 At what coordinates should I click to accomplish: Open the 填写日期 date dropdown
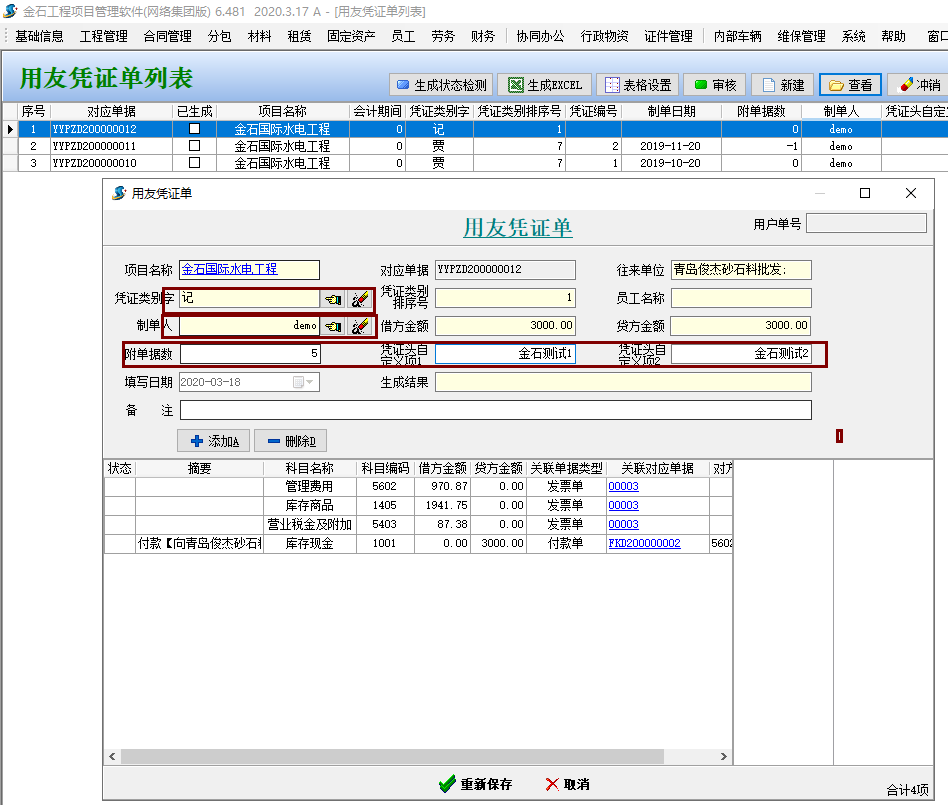point(304,382)
